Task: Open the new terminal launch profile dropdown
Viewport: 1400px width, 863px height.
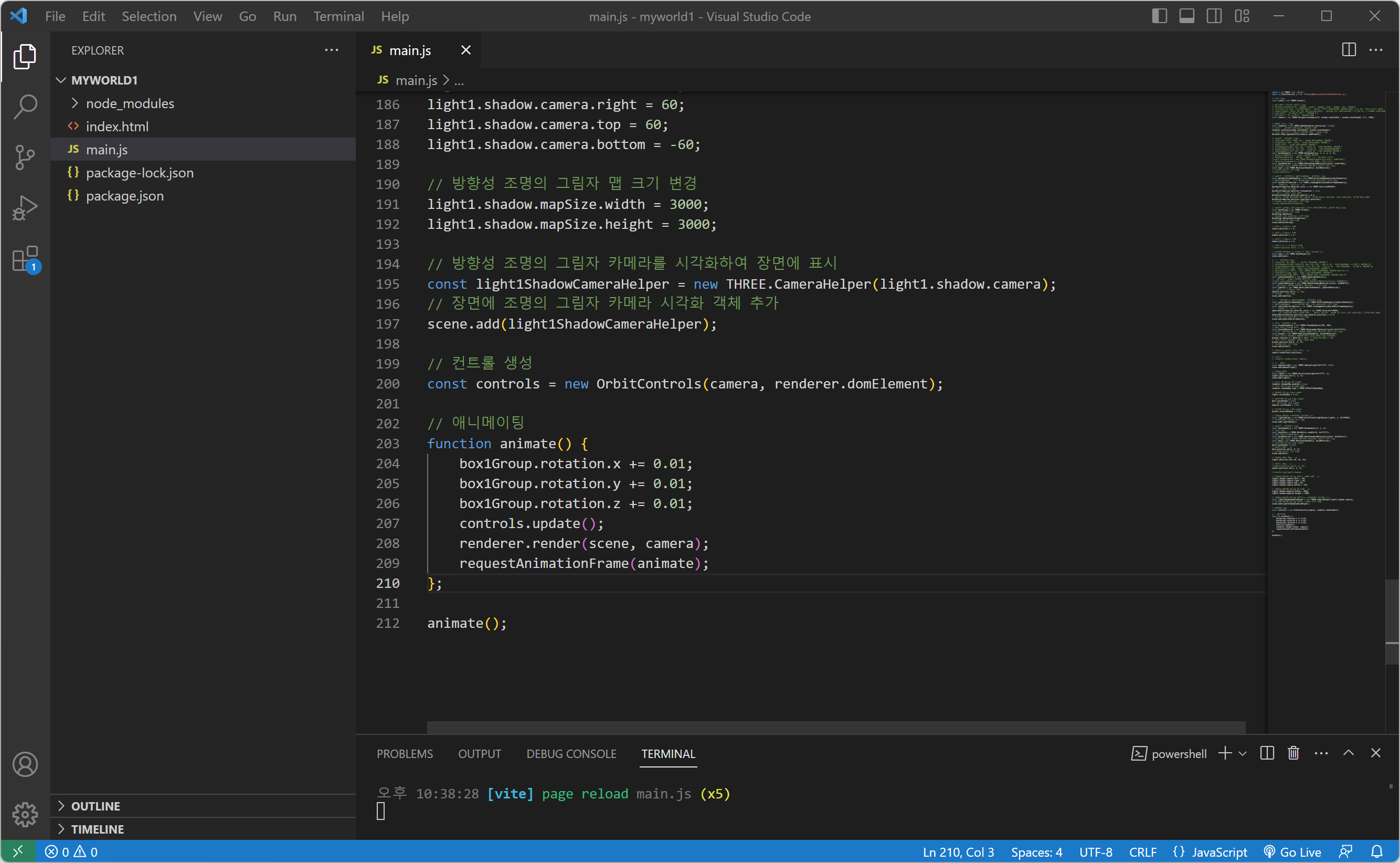Action: pos(1243,754)
